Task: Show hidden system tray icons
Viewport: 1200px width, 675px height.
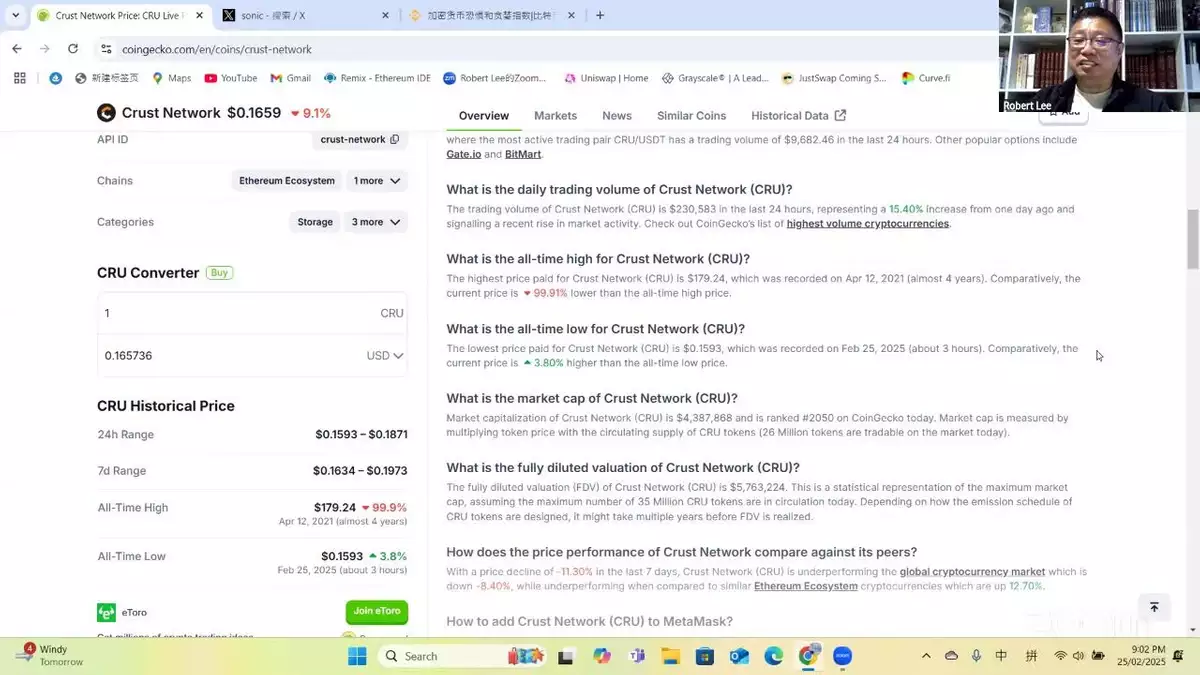Action: (x=926, y=656)
